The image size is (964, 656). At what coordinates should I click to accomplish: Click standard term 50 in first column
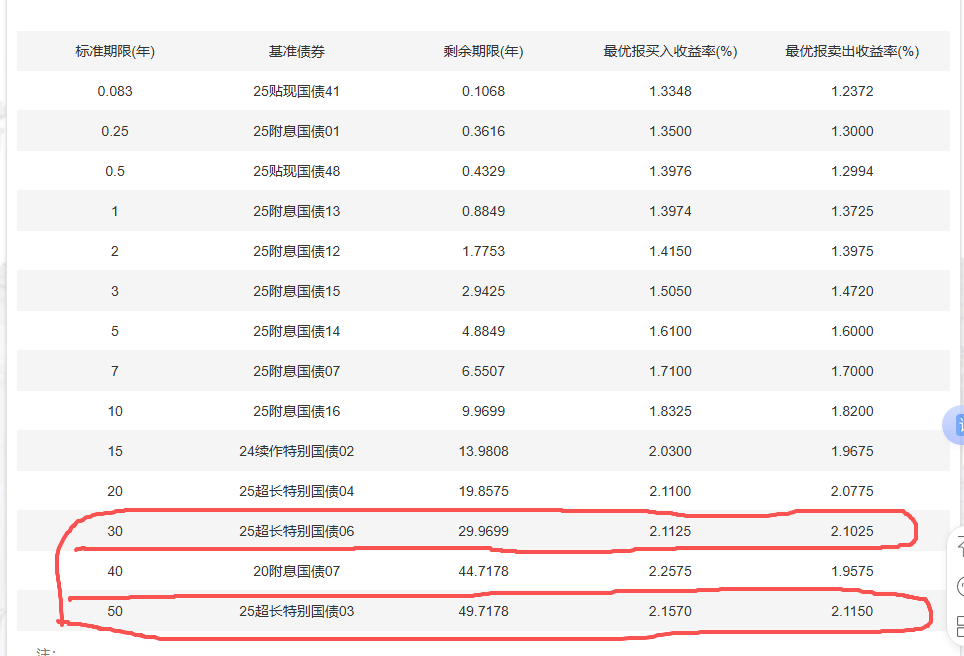115,611
